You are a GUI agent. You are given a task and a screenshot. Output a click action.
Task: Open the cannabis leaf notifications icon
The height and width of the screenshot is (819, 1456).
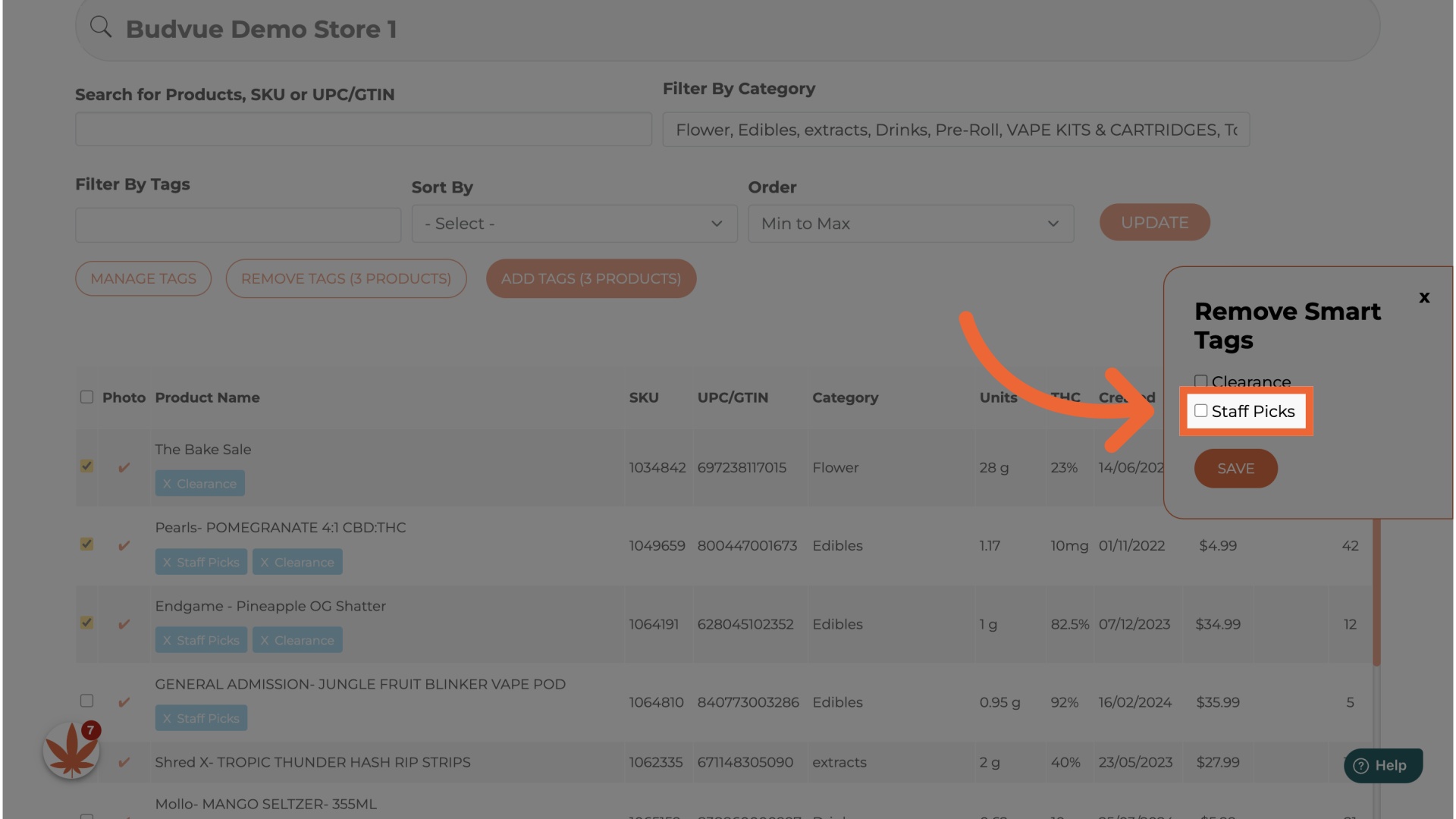click(71, 751)
